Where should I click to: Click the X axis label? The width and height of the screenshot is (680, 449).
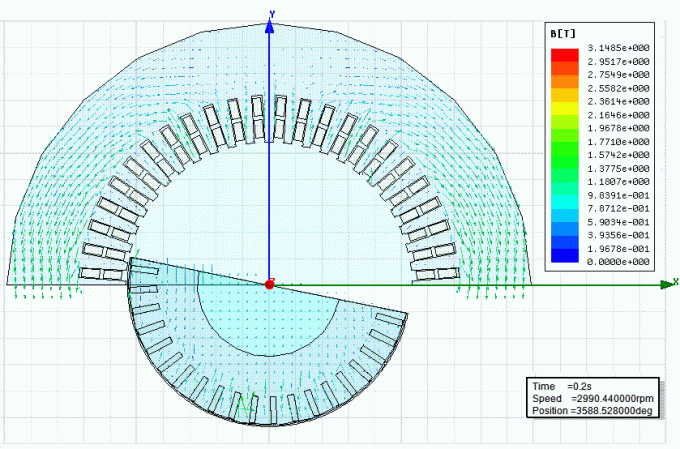[x=675, y=282]
